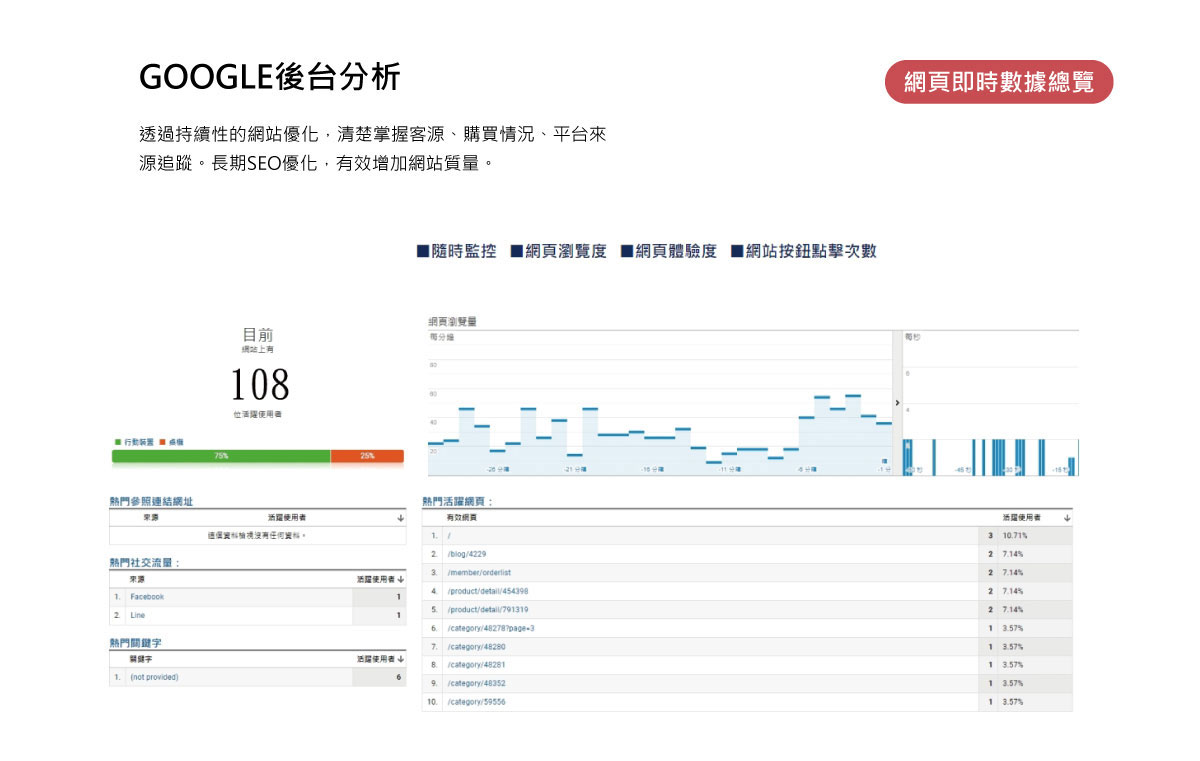Click the 3.57% value for /category/59556
This screenshot has width=1200, height=761.
coord(1013,702)
